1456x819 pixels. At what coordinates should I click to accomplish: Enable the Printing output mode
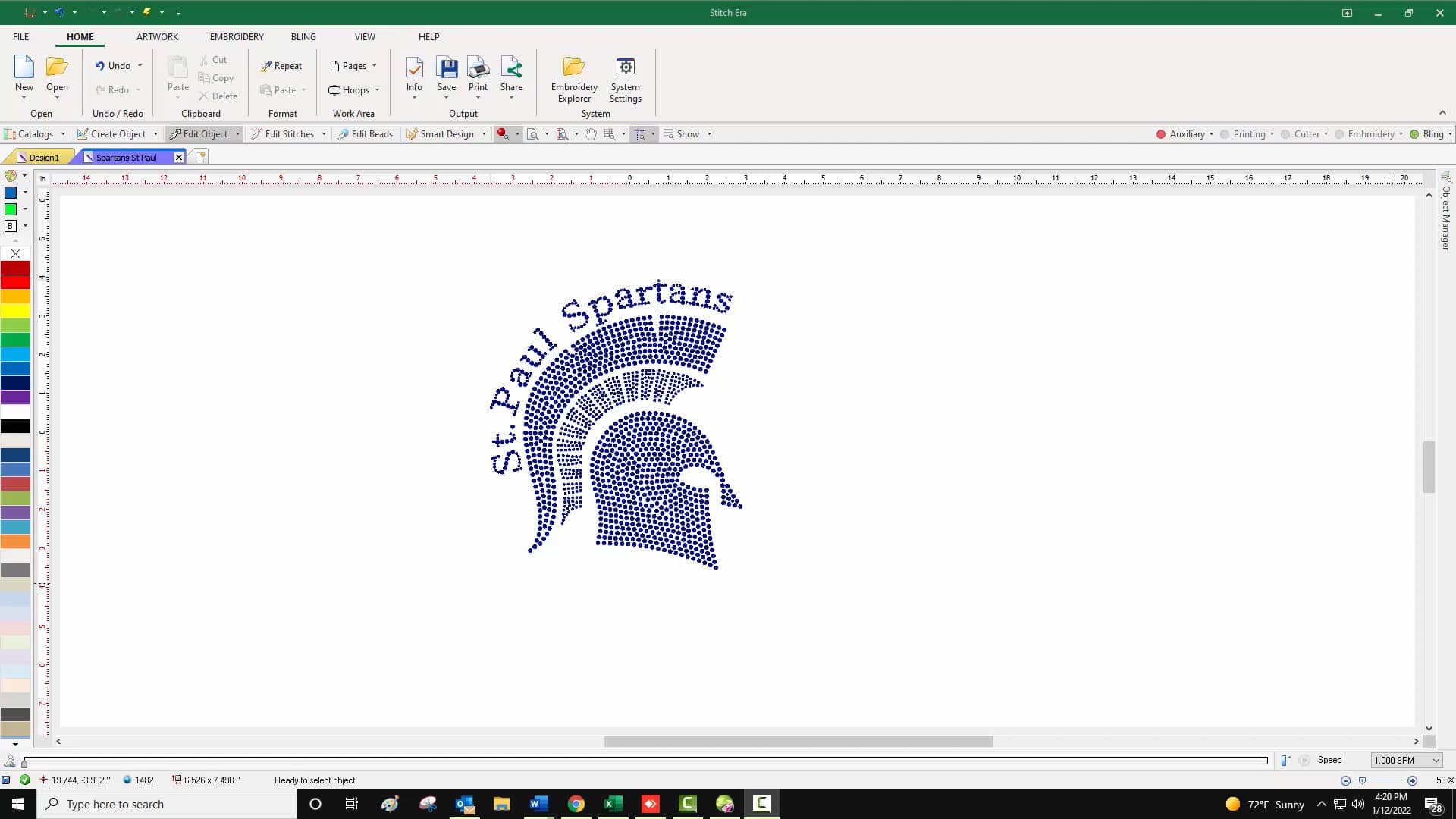point(1247,133)
